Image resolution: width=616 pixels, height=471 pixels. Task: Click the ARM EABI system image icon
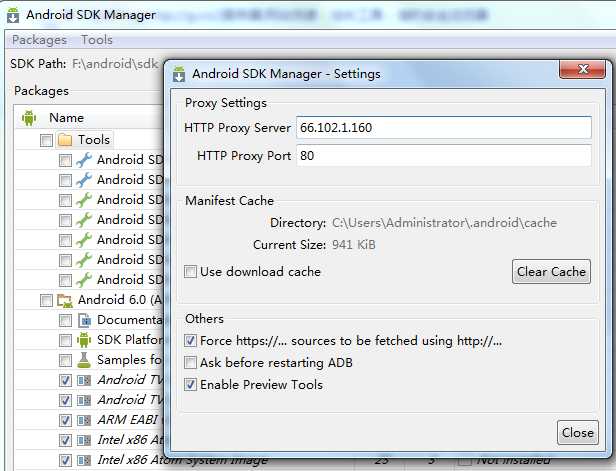click(x=84, y=420)
